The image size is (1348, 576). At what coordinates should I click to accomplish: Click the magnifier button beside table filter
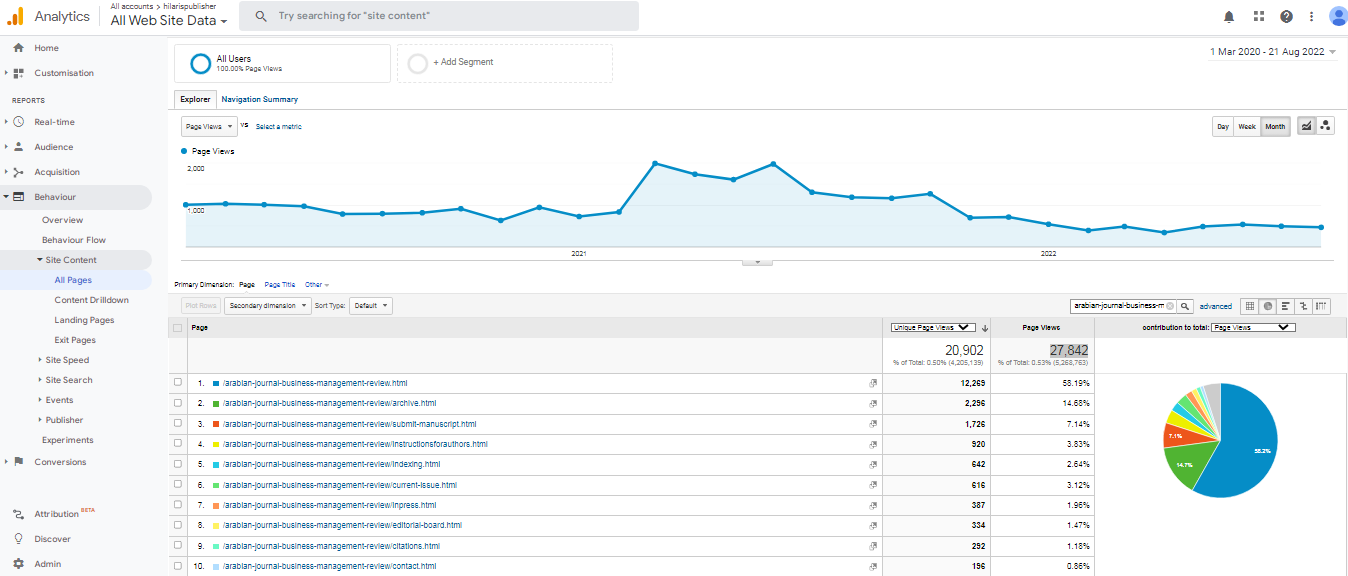1185,306
